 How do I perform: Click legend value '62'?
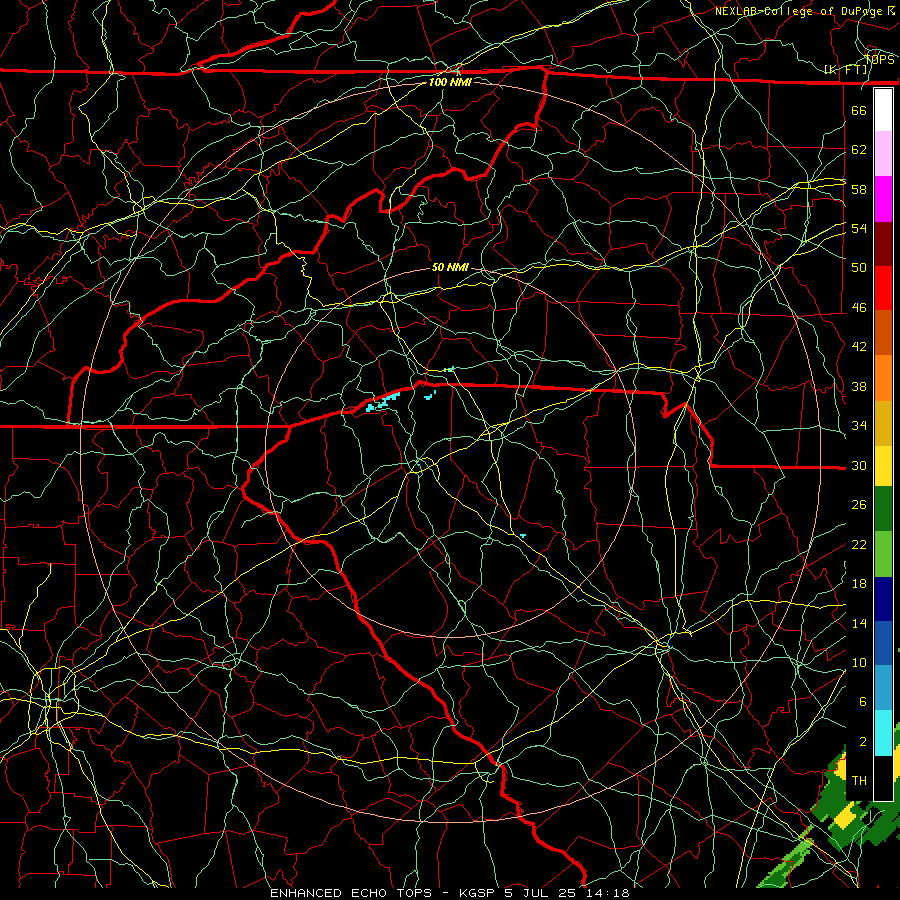(x=859, y=150)
